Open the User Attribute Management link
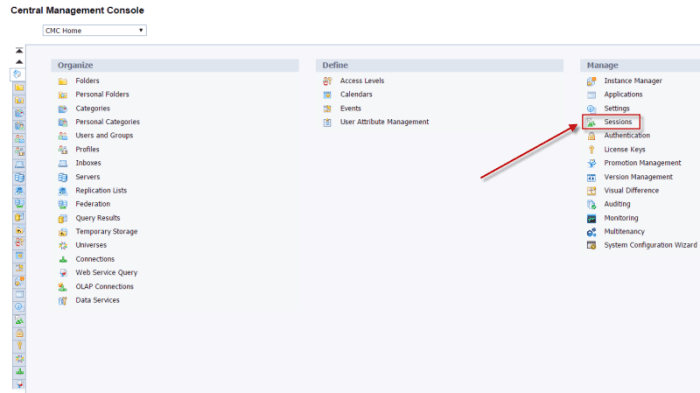The width and height of the screenshot is (700, 393). 384,122
